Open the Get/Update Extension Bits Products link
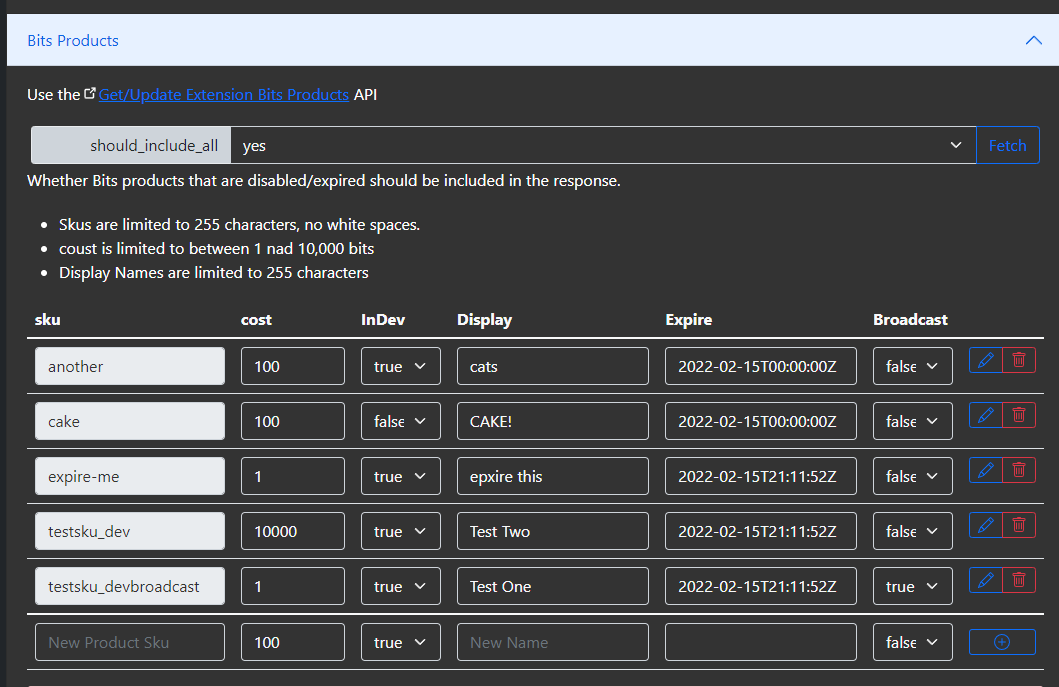Image resolution: width=1059 pixels, height=687 pixels. click(x=224, y=94)
